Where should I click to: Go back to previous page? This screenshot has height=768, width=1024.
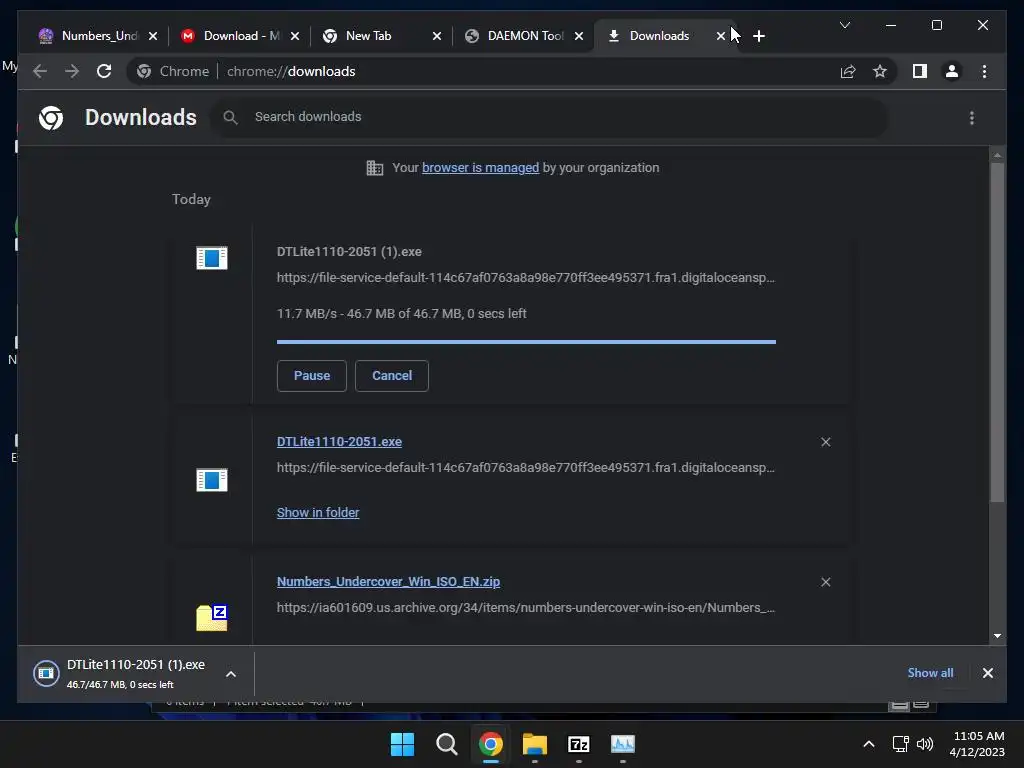[x=40, y=71]
